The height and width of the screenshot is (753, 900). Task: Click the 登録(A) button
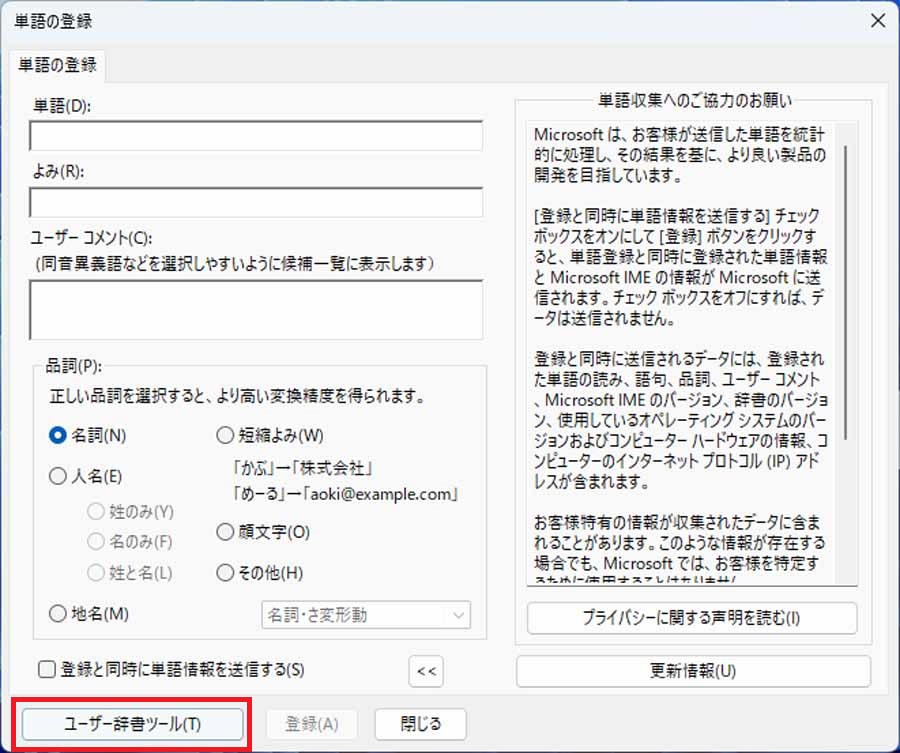[x=312, y=724]
